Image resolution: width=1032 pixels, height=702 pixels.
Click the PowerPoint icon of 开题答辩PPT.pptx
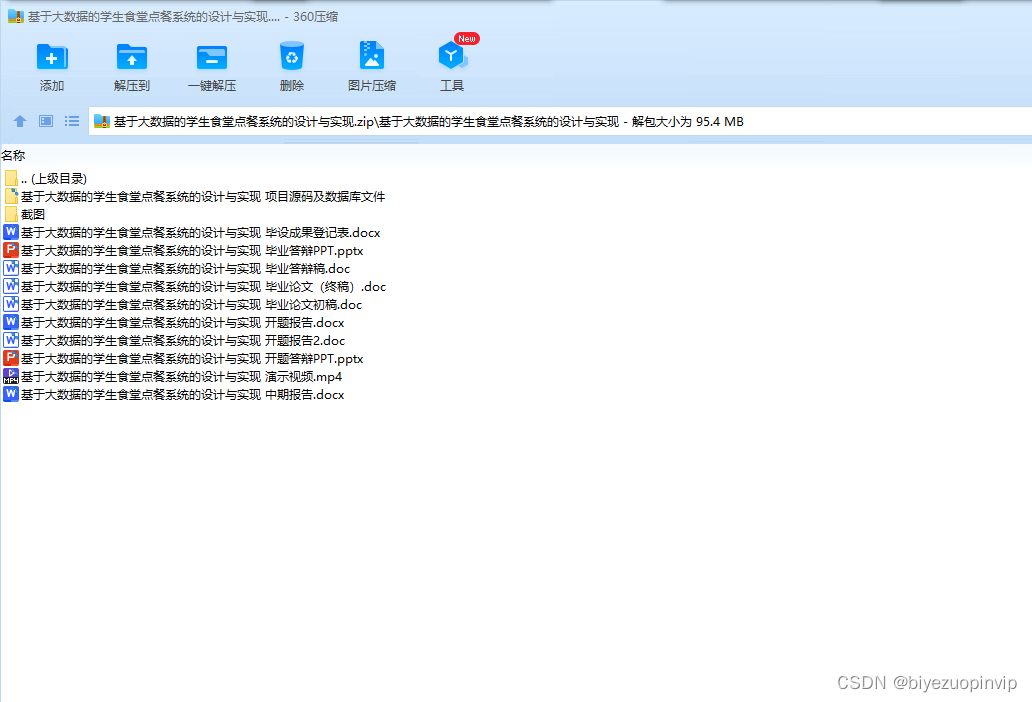click(x=11, y=358)
